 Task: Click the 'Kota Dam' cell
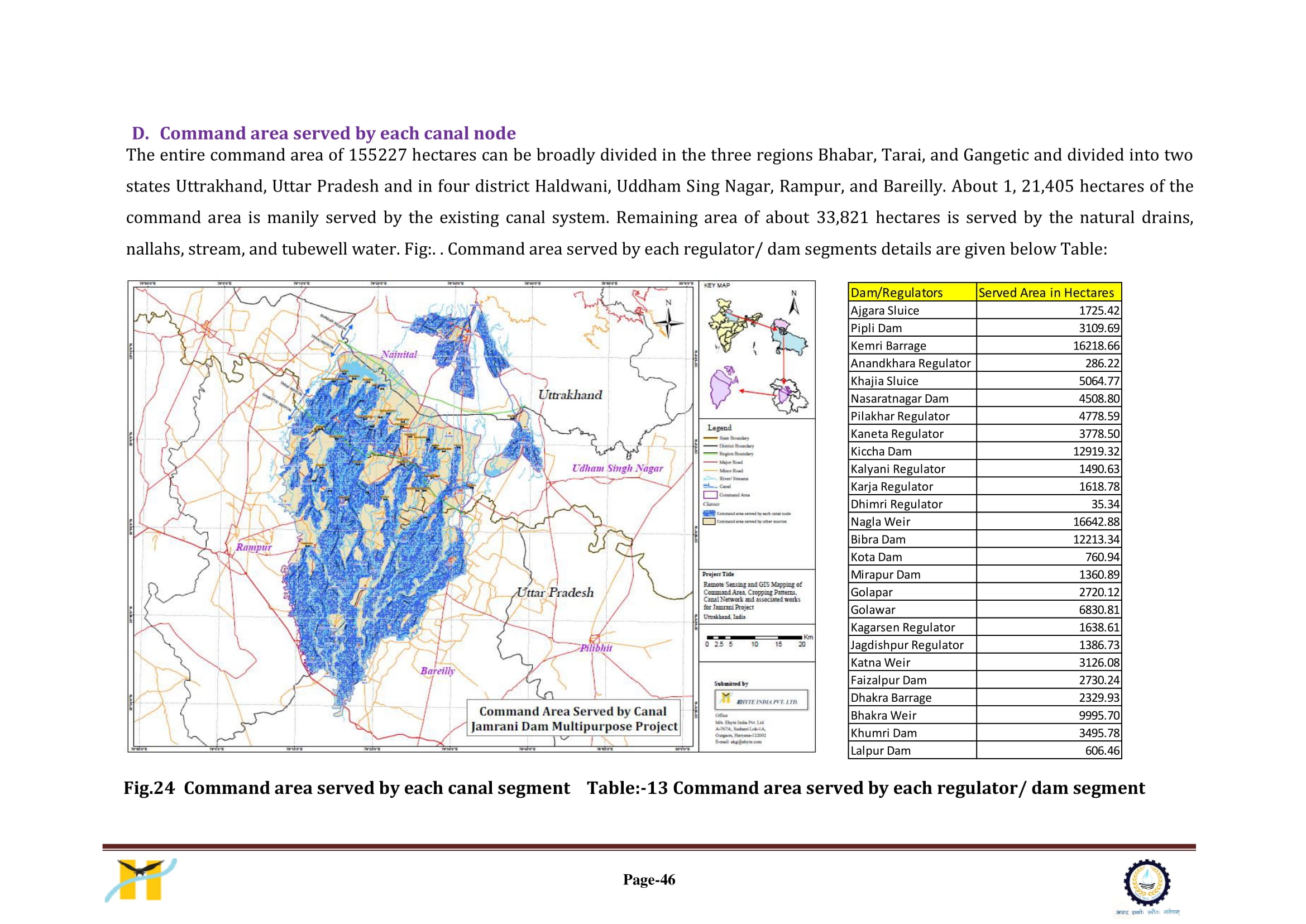point(912,557)
